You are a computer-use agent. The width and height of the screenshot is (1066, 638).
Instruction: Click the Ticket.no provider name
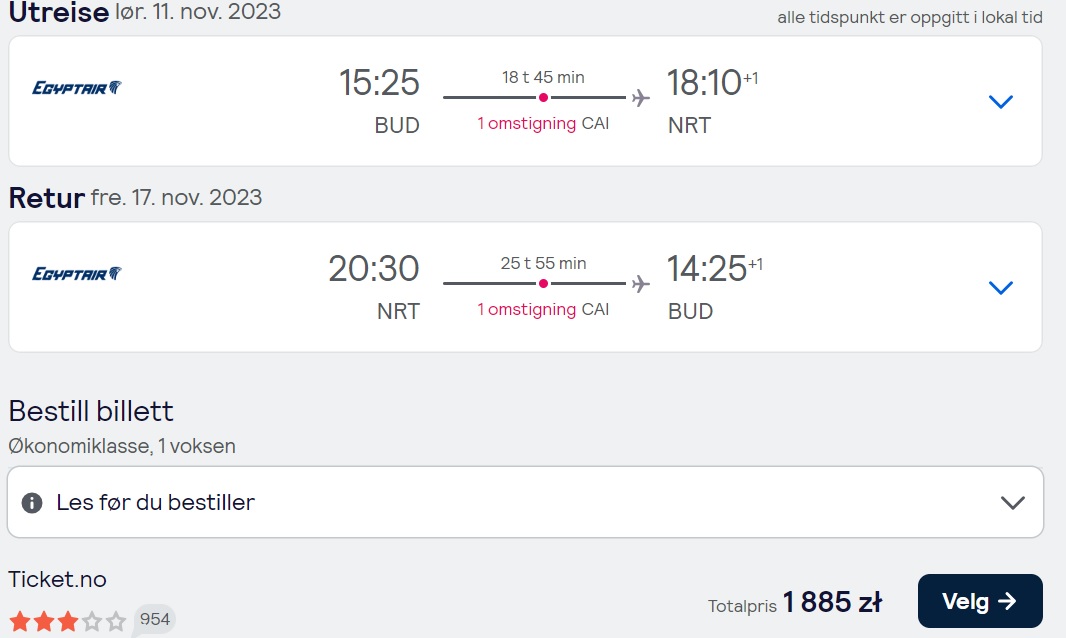tap(57, 580)
